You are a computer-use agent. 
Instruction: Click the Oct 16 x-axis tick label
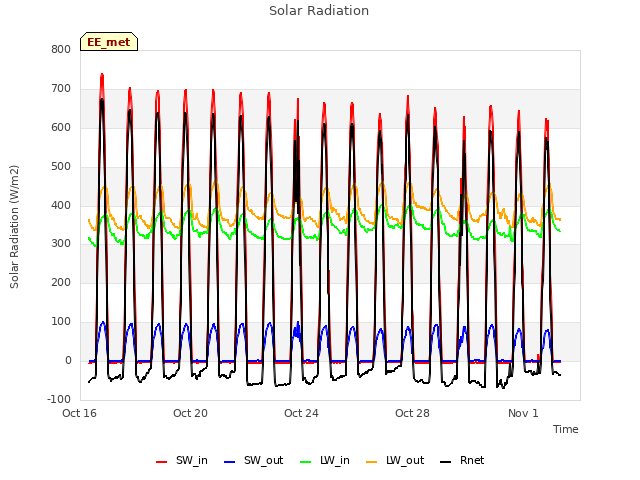pos(79,413)
